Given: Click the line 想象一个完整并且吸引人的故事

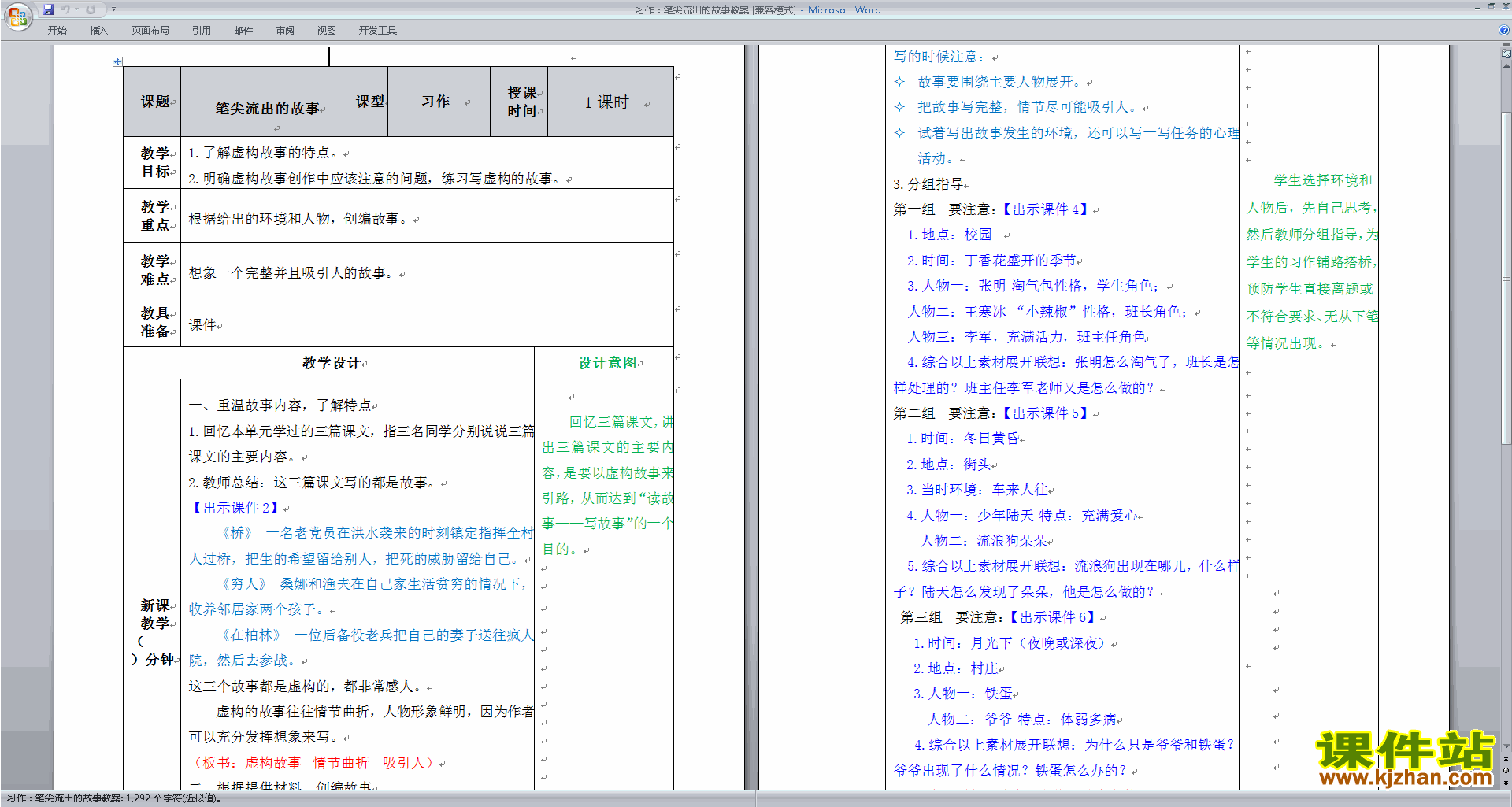Looking at the screenshot, I should pyautogui.click(x=293, y=273).
